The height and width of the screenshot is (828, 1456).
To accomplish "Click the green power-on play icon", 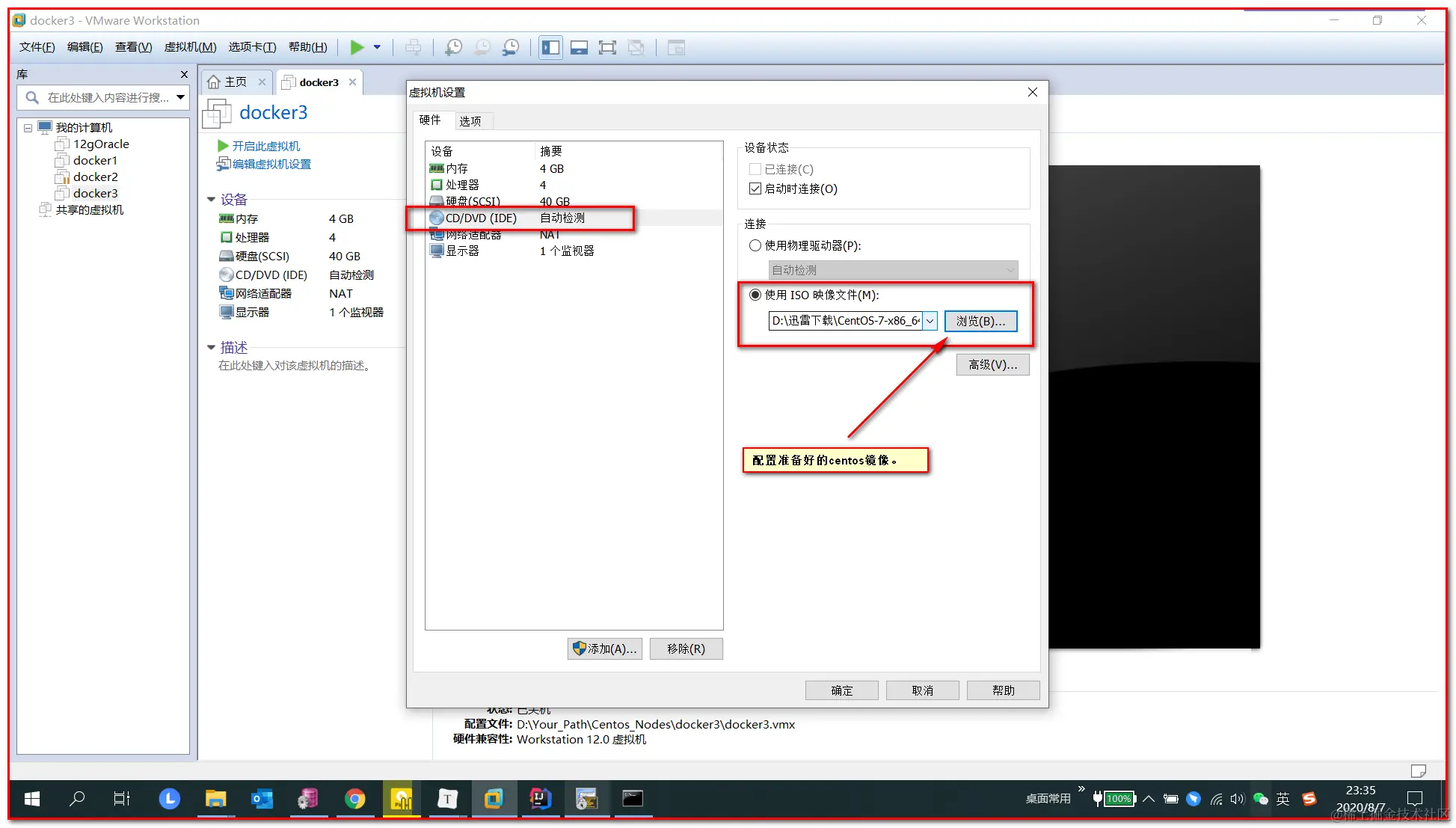I will 357,47.
